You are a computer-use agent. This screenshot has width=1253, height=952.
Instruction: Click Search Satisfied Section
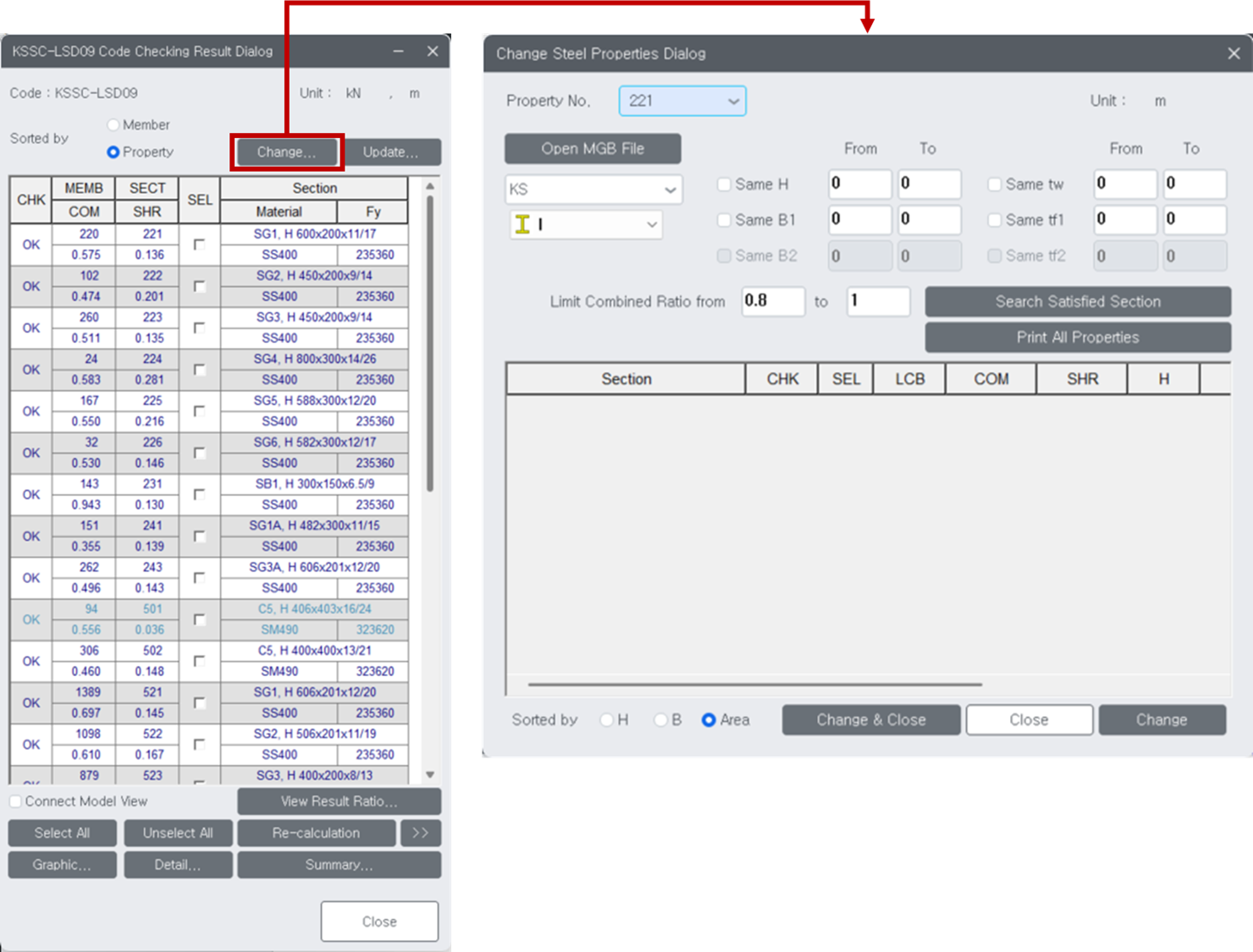(1077, 301)
